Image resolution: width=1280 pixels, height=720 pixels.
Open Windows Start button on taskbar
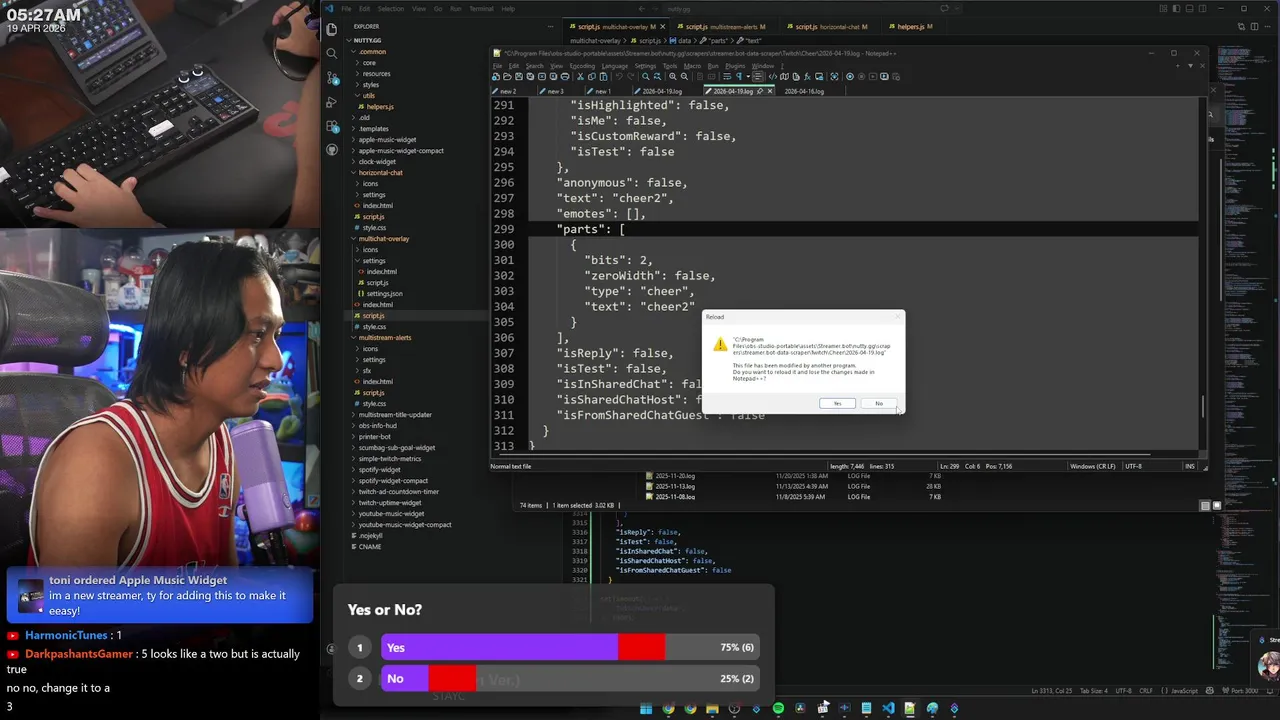point(646,708)
